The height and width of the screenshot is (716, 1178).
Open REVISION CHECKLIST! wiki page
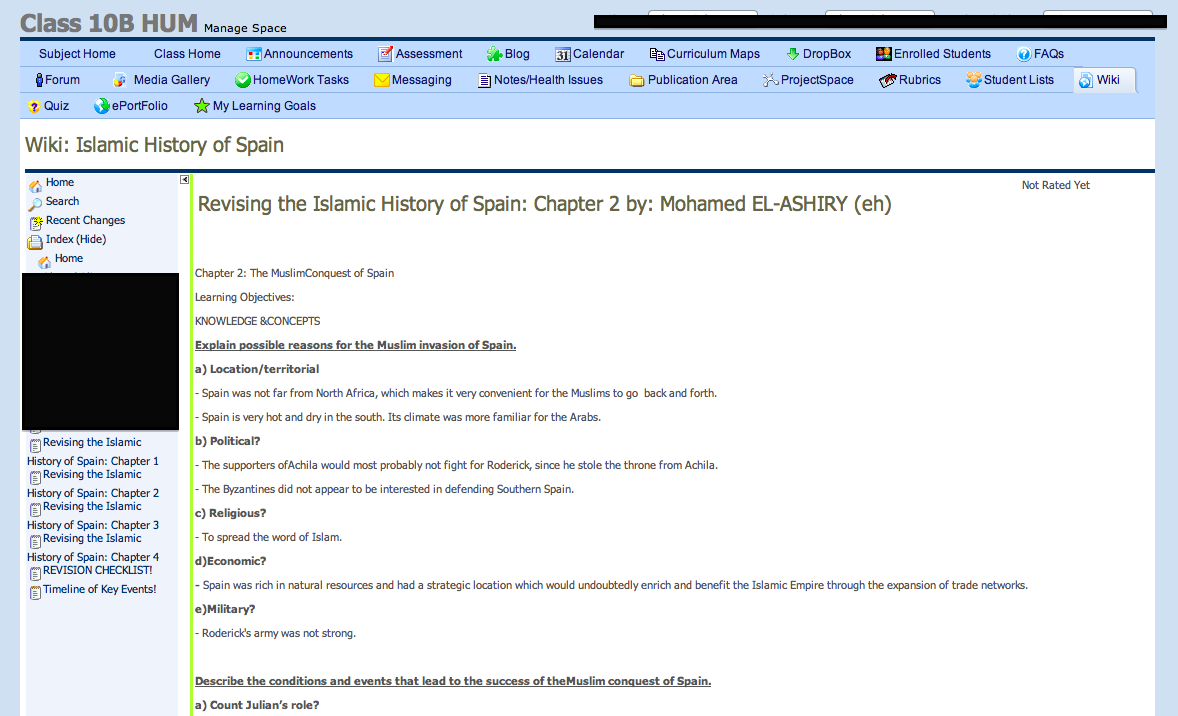coord(97,570)
